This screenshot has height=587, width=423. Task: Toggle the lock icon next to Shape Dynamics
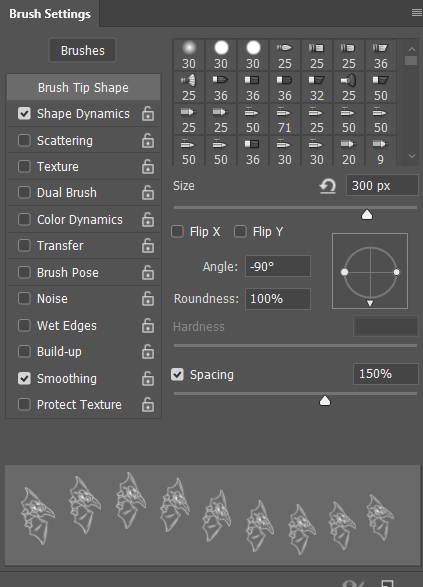coord(148,114)
